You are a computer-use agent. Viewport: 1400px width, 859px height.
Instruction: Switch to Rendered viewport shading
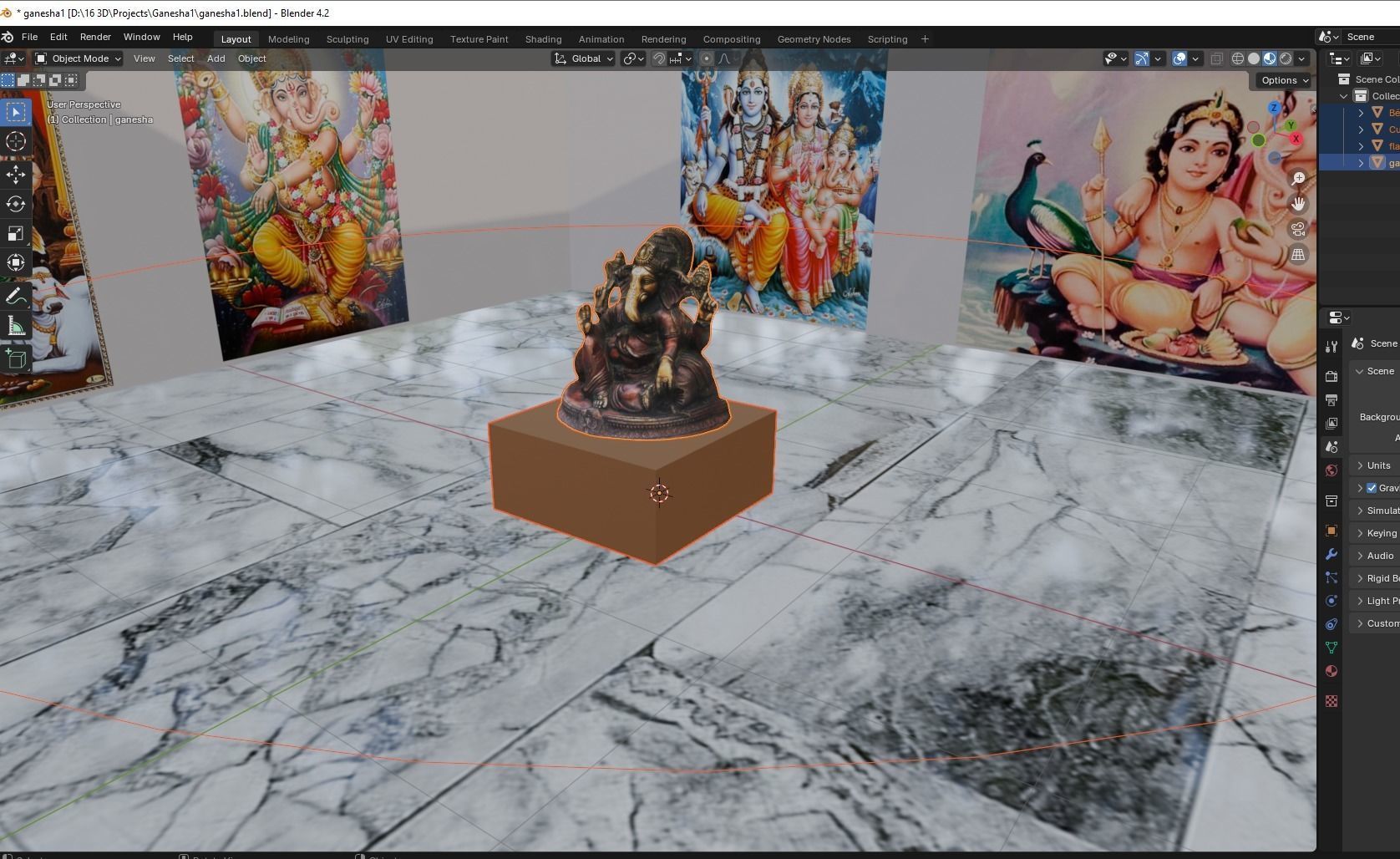click(1286, 58)
